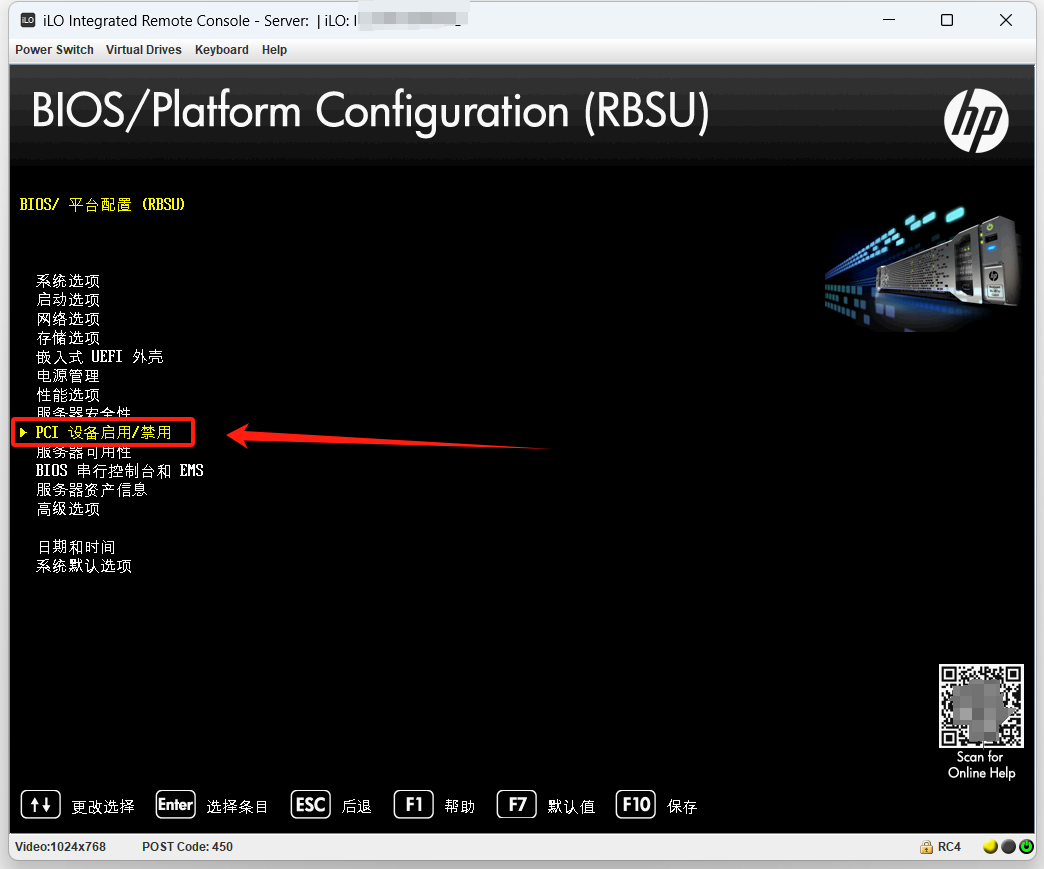Click the F10 save key icon
This screenshot has height=869, width=1044.
[636, 805]
